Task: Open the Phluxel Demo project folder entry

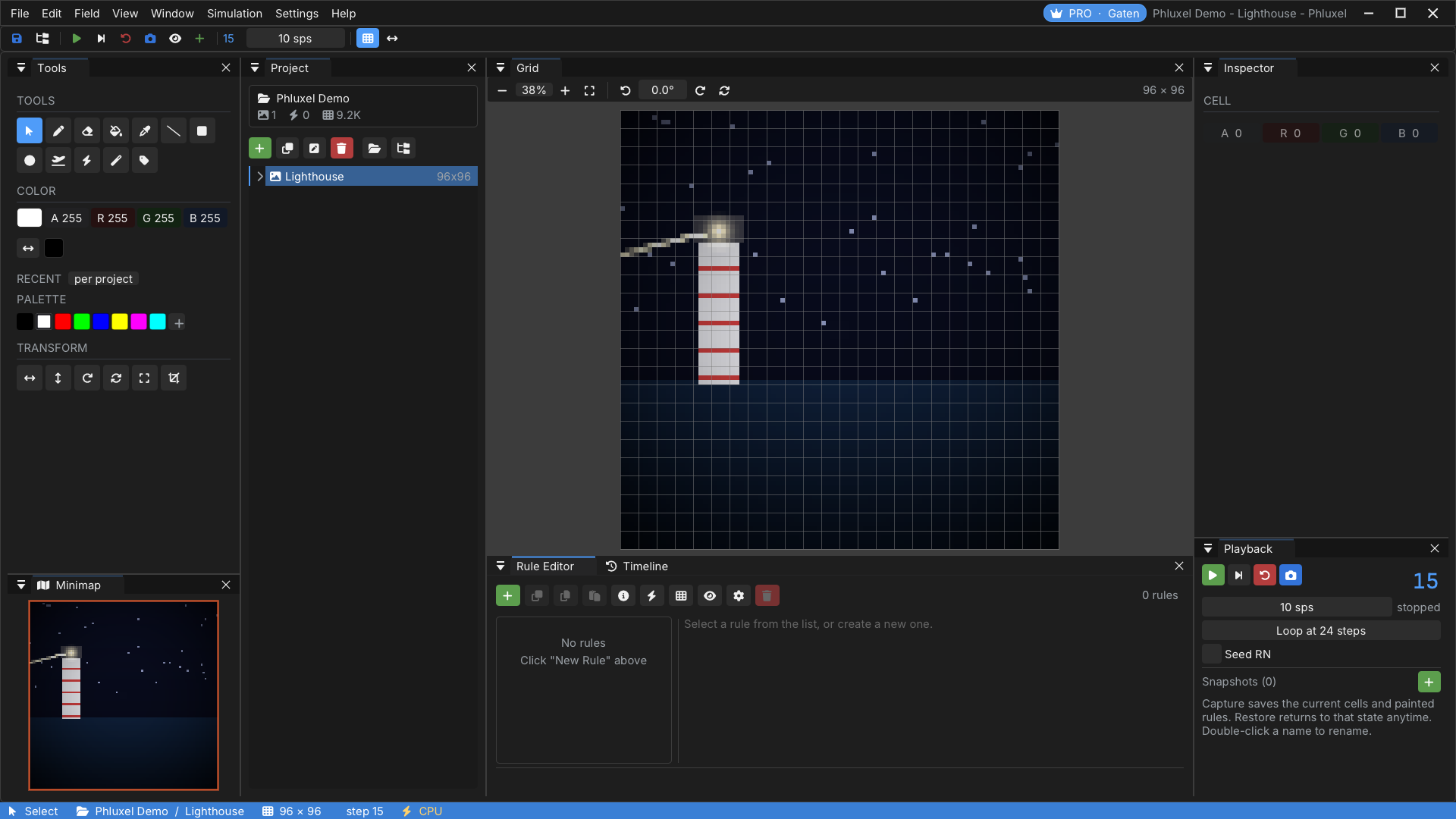Action: point(362,106)
